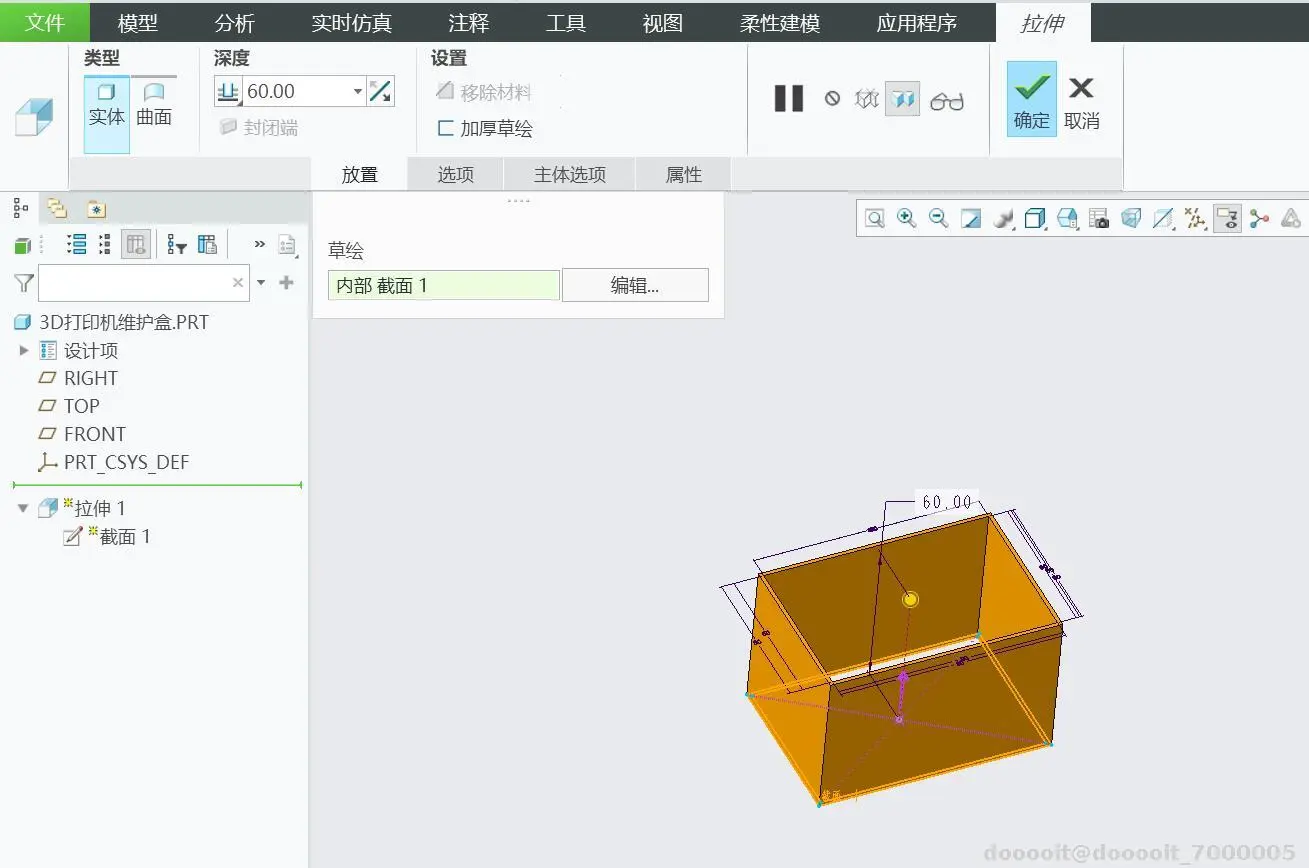
Task: Click the zoom in magnifier icon
Action: click(907, 218)
